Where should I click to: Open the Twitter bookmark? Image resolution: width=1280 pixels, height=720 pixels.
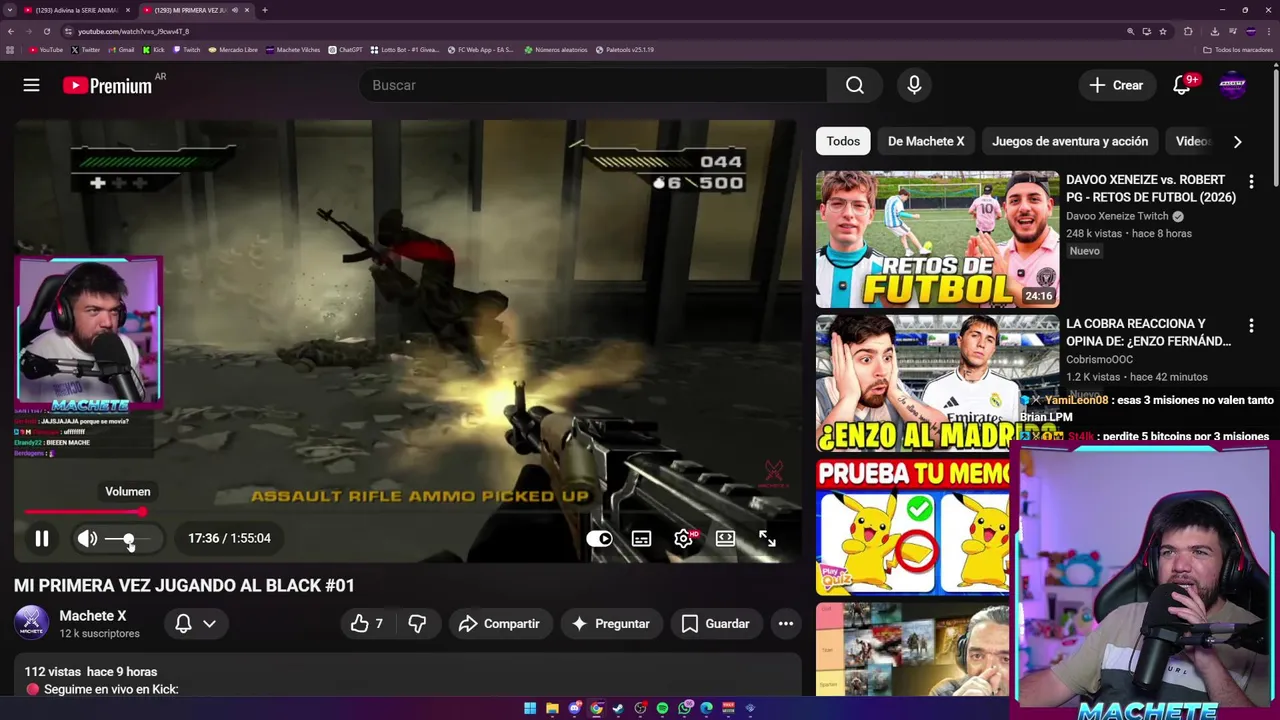pyautogui.click(x=86, y=50)
